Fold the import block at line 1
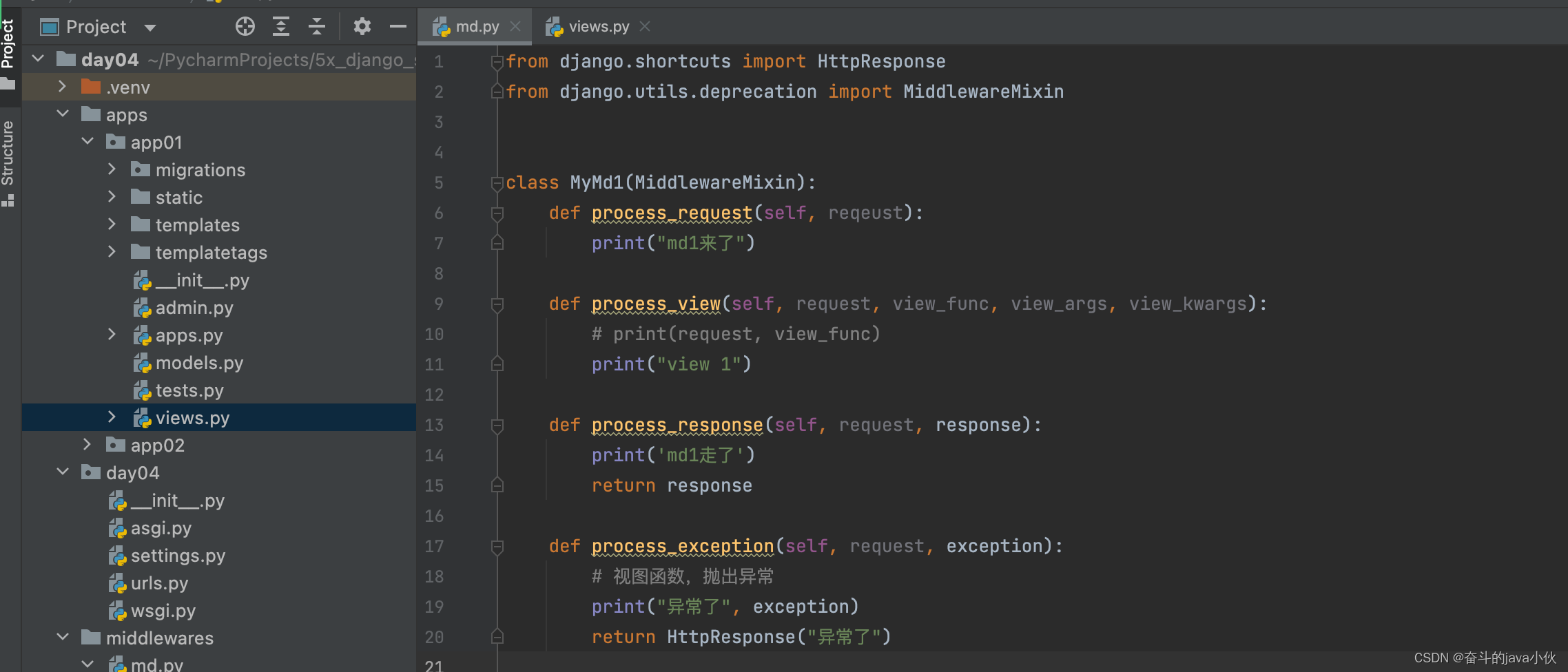This screenshot has height=672, width=1568. click(497, 62)
